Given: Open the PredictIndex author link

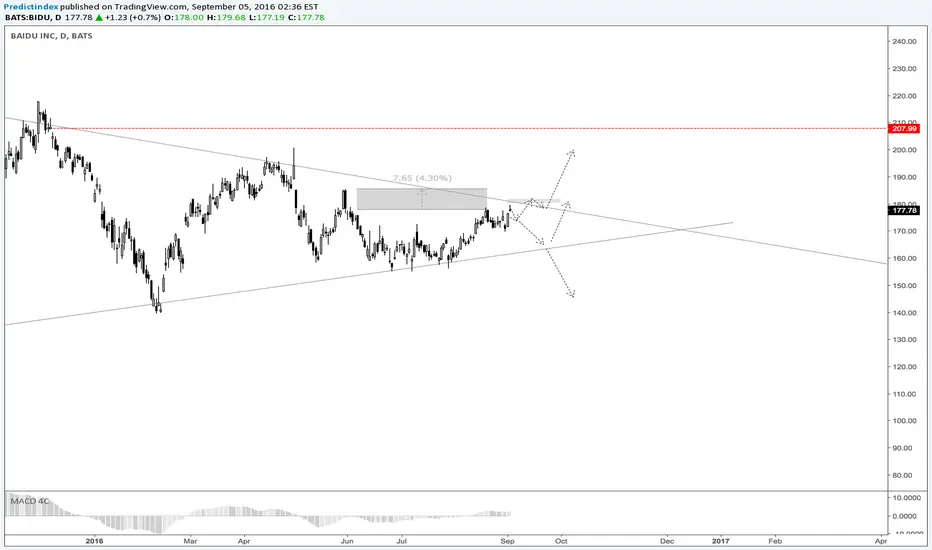Looking at the screenshot, I should [x=32, y=7].
